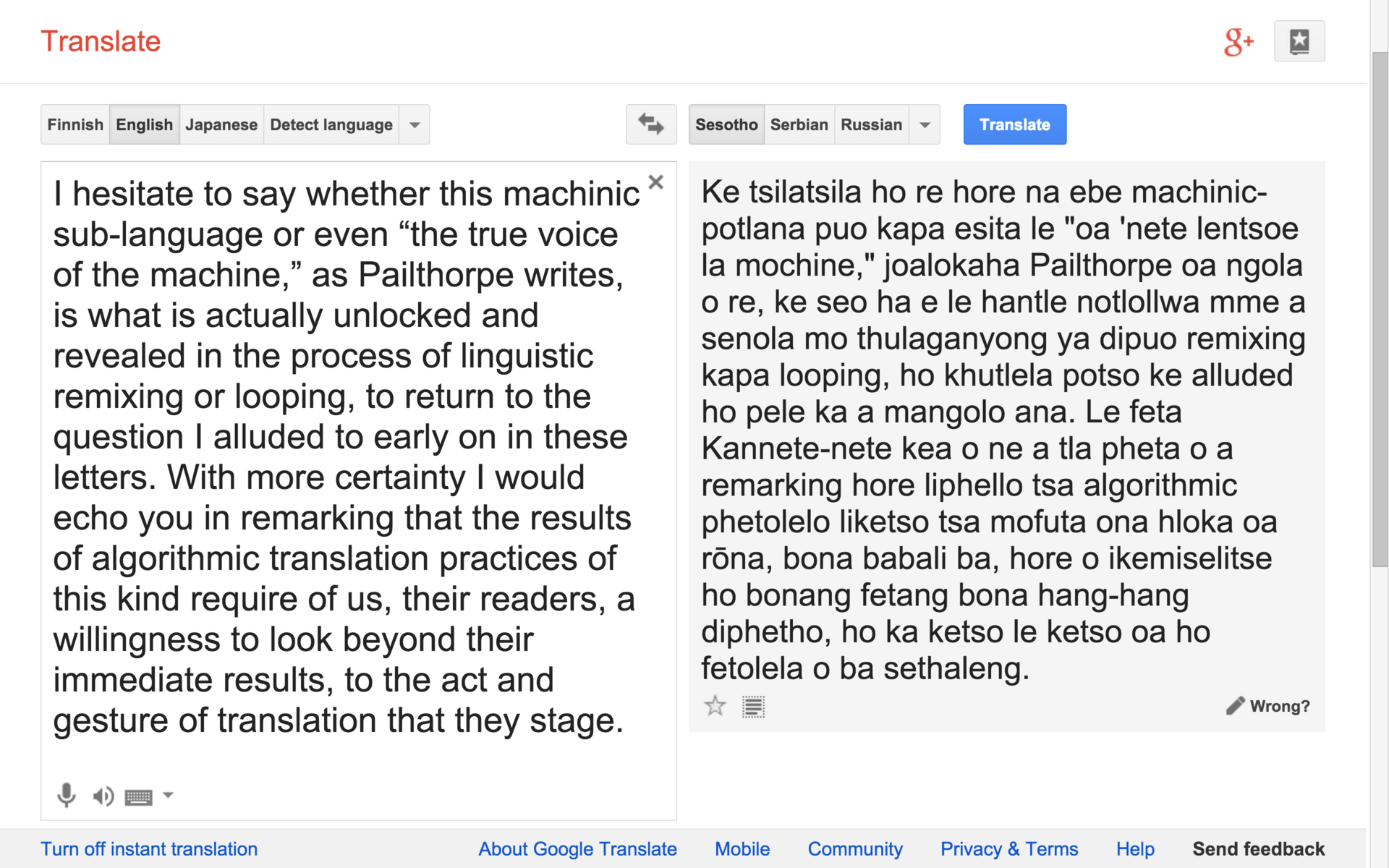The height and width of the screenshot is (868, 1389).
Task: Select Russian as target language
Action: coord(871,124)
